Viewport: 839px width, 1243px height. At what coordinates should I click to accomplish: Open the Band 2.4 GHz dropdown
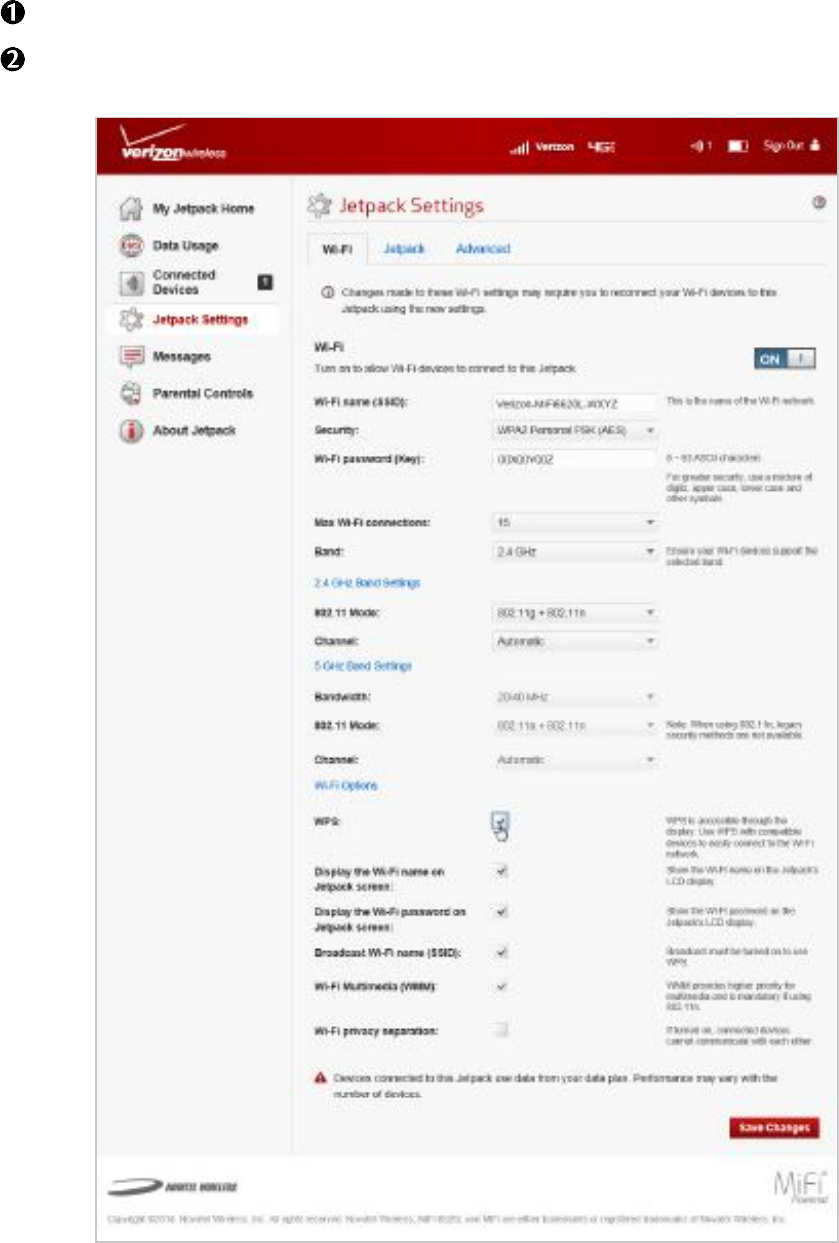pos(574,551)
